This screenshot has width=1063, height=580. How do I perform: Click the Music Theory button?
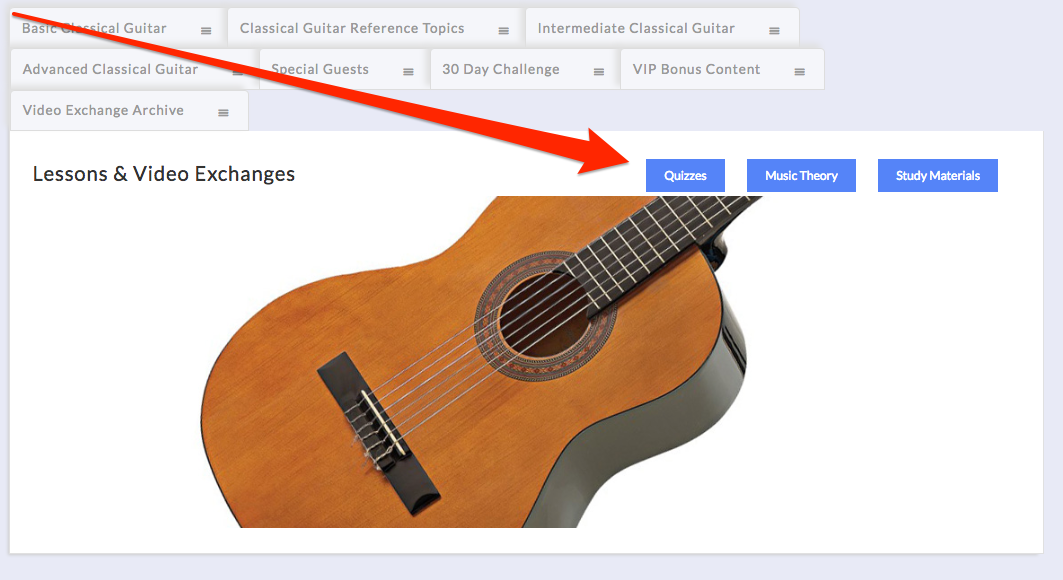(x=801, y=175)
